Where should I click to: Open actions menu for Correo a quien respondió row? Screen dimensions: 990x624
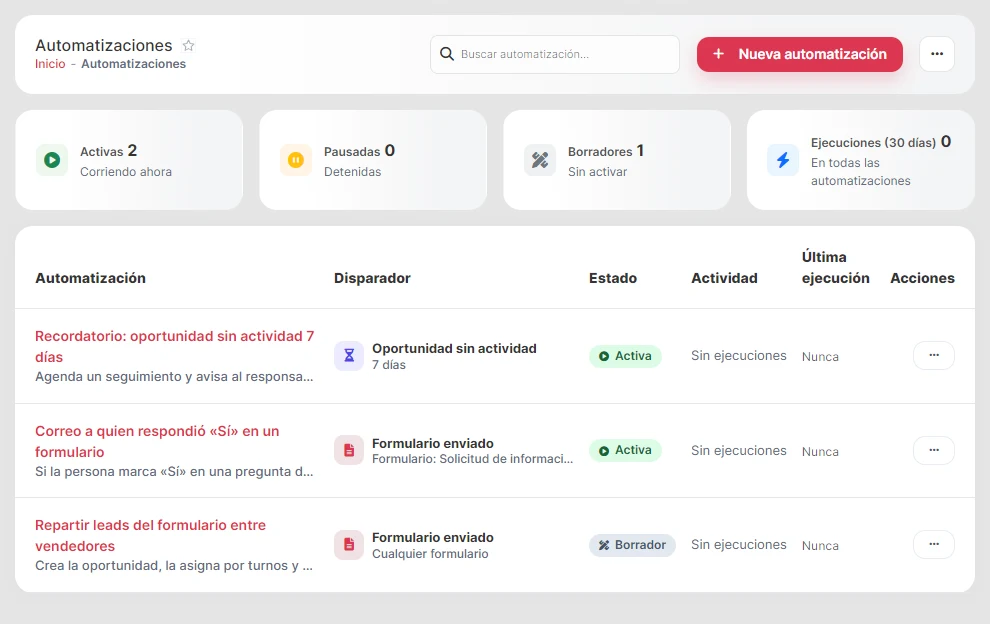point(934,450)
